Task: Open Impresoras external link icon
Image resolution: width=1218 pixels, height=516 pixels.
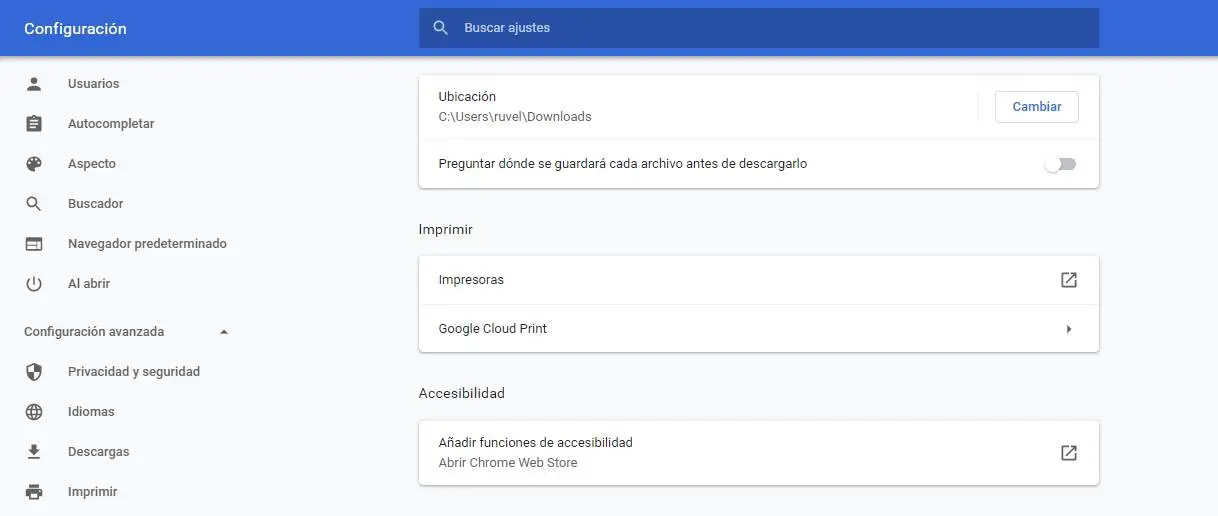Action: 1068,280
